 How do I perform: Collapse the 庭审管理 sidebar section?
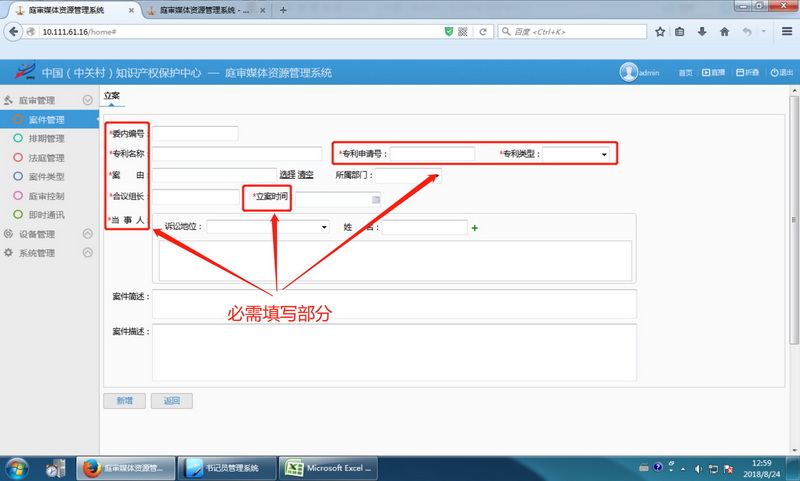[x=88, y=100]
